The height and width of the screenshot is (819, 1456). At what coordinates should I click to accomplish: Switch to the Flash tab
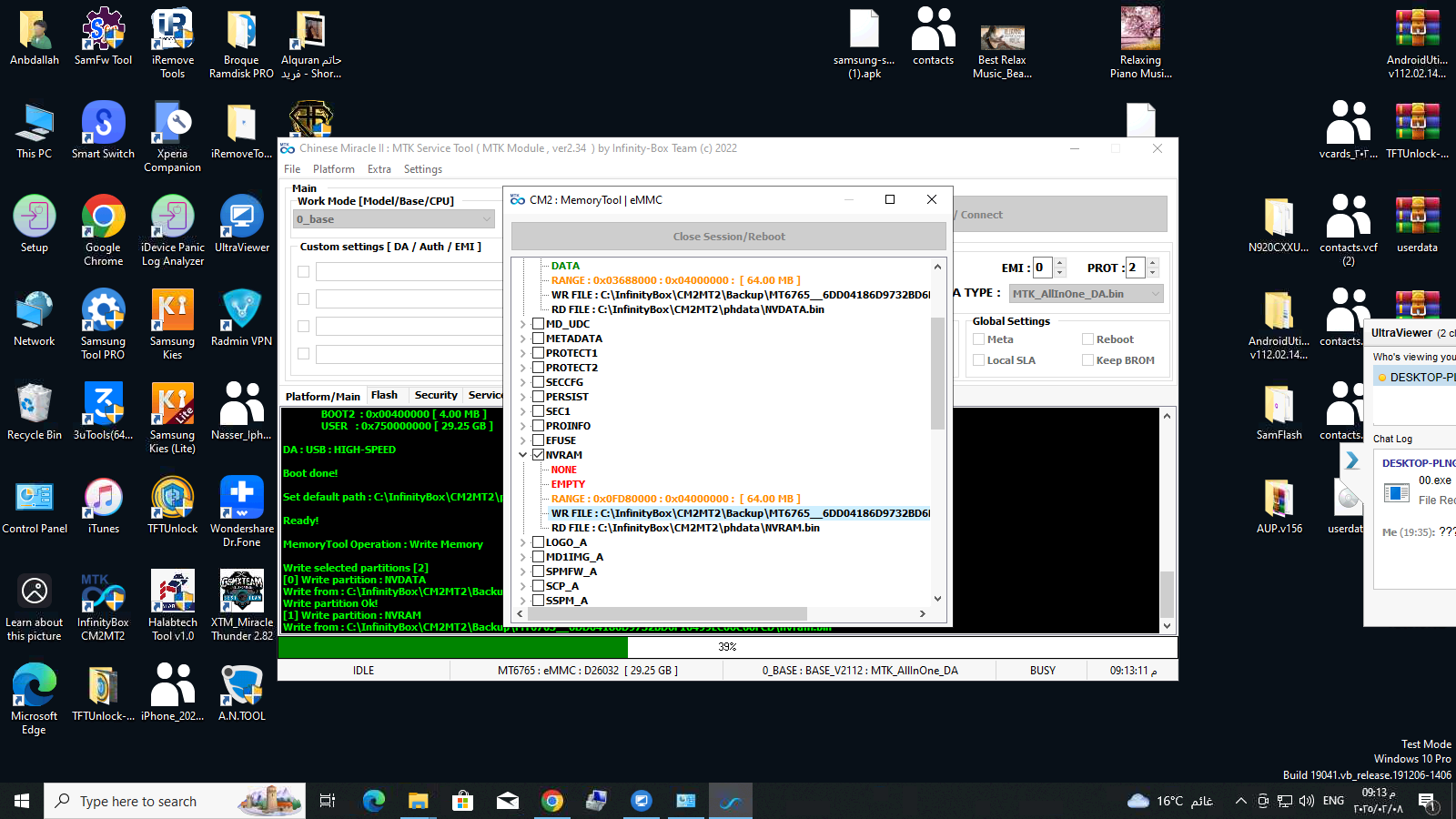384,395
